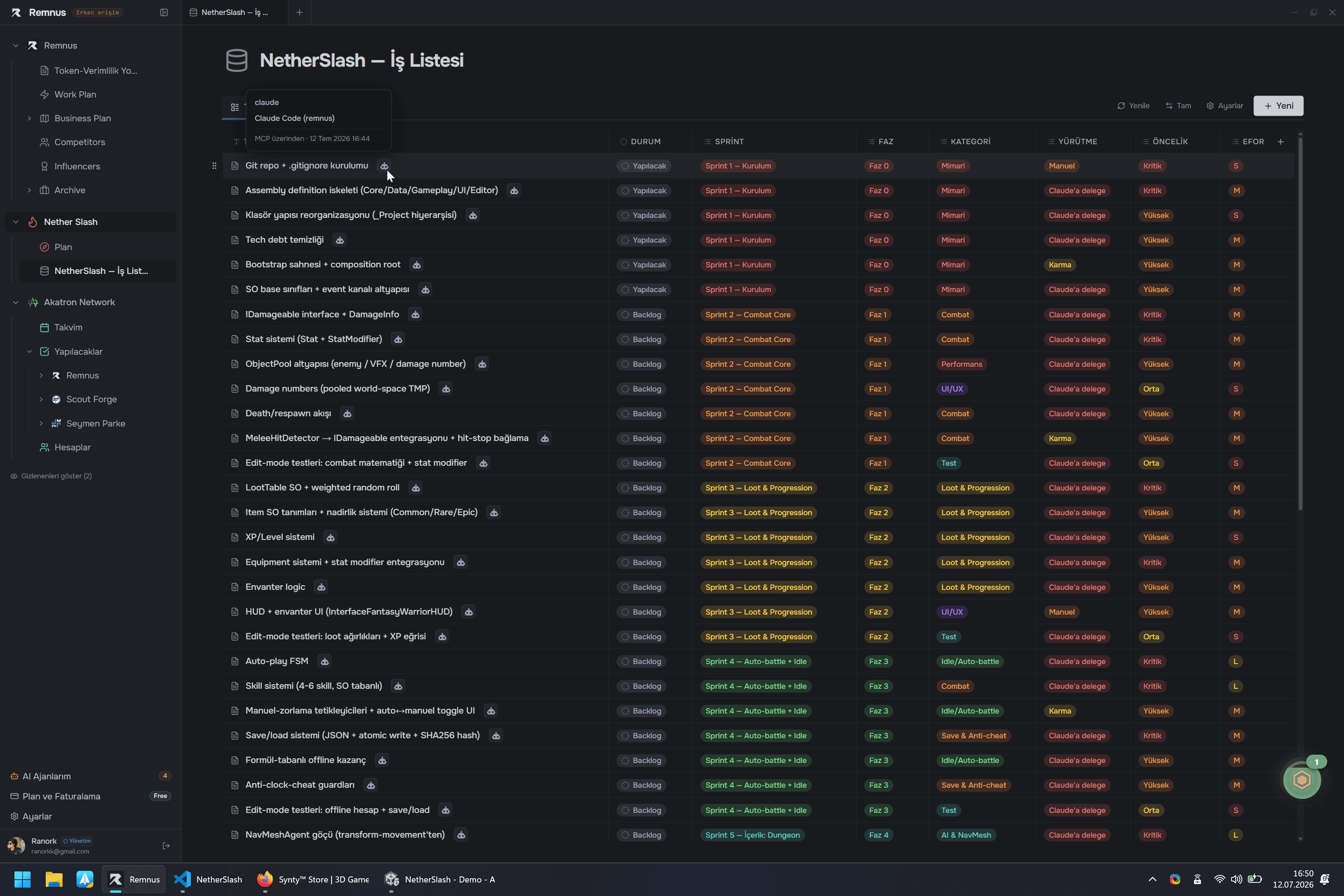1344x896 pixels.
Task: Click the SPRİNT column header
Action: click(x=730, y=142)
